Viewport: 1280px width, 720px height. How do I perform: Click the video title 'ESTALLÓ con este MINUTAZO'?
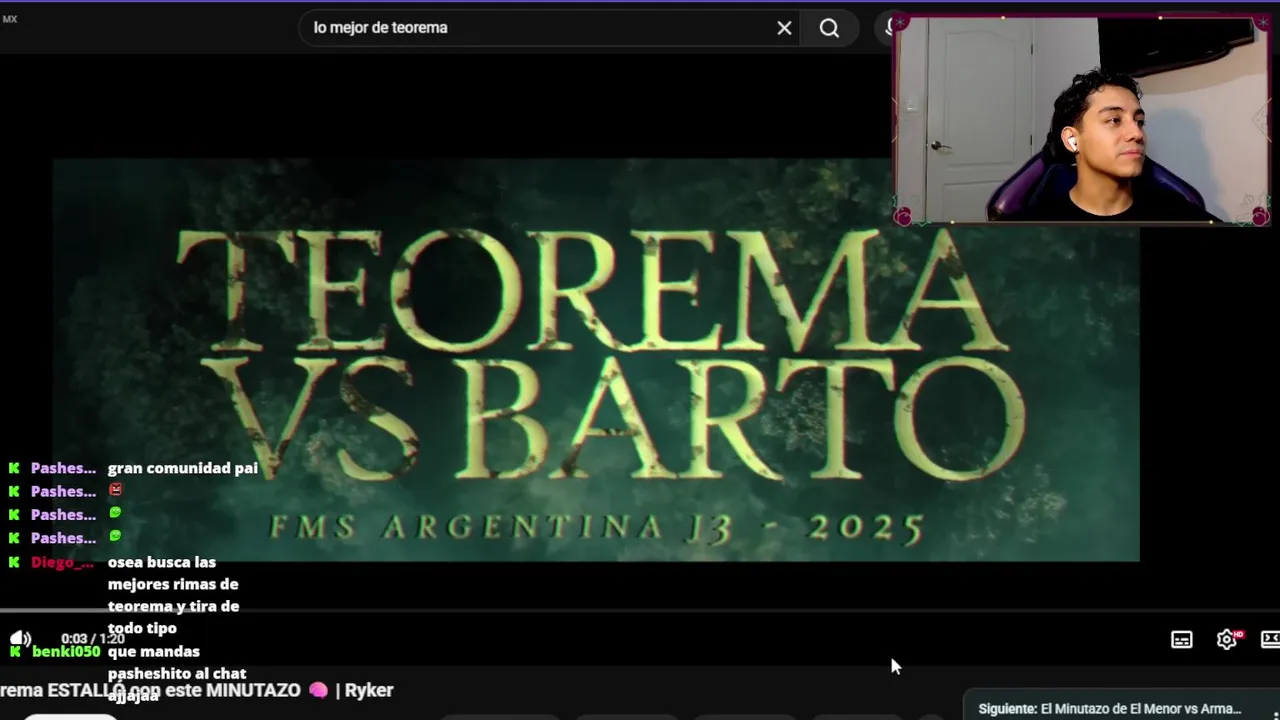[x=174, y=690]
